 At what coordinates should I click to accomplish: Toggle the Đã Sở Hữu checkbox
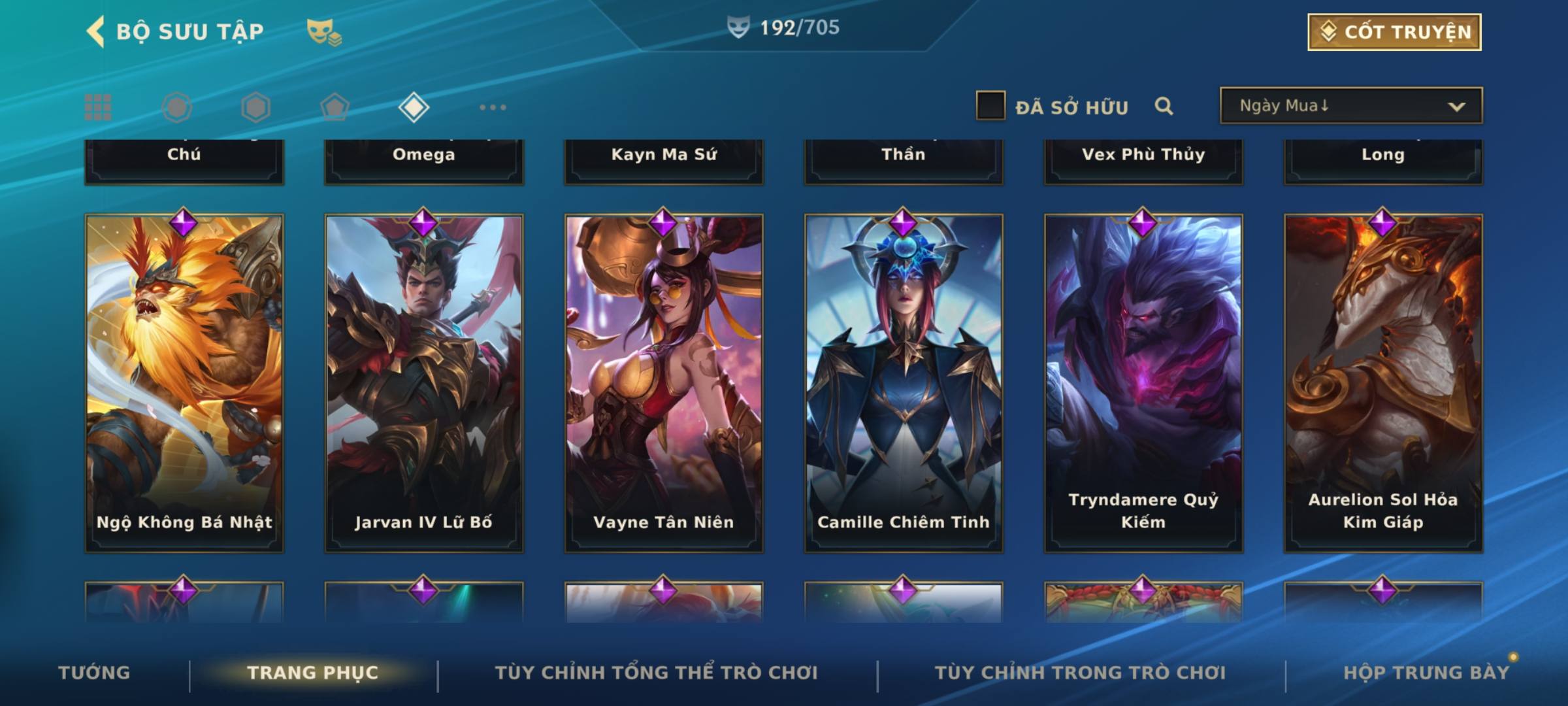point(990,105)
